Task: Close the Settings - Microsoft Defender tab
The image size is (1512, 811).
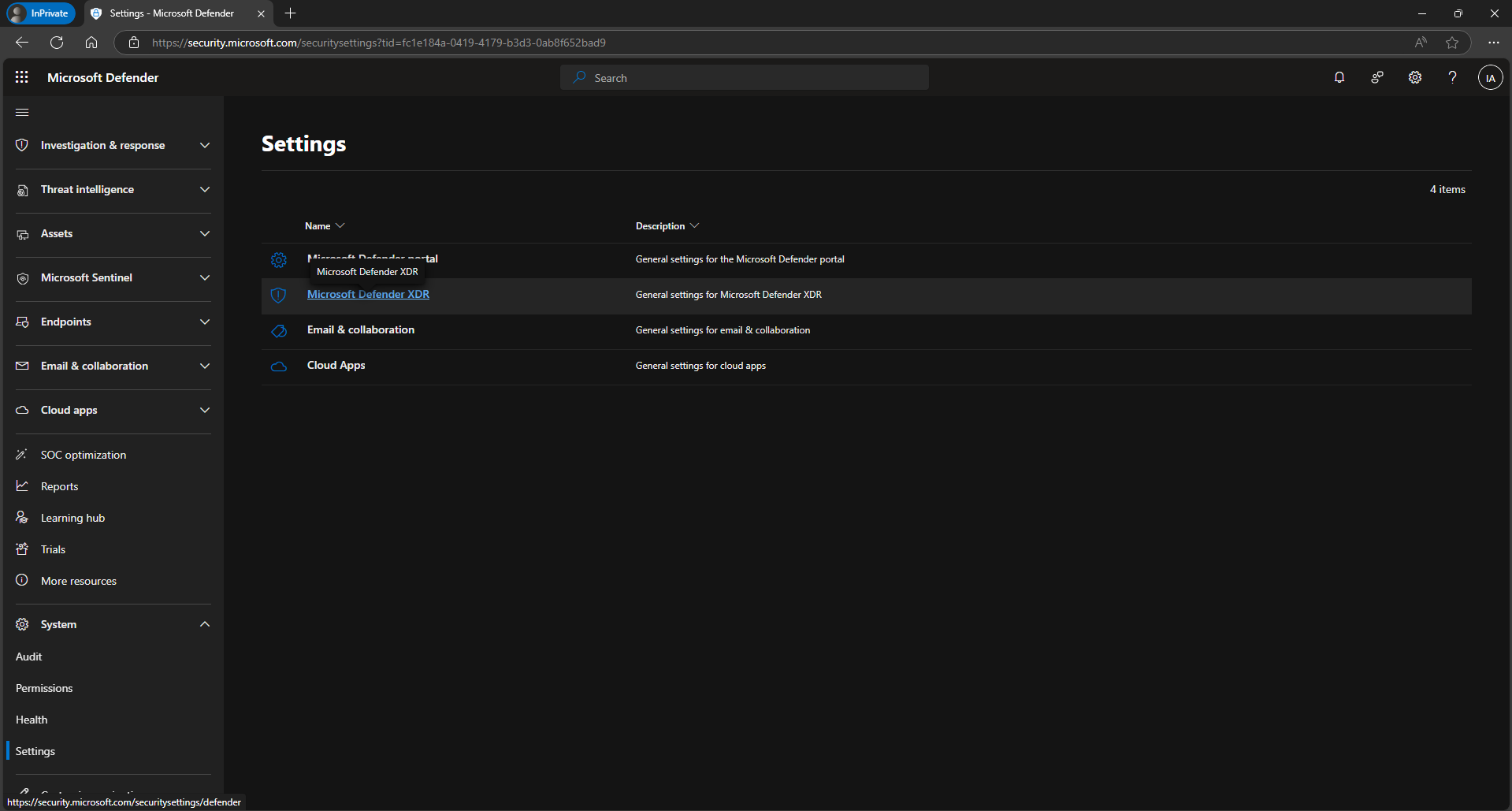Action: [261, 13]
